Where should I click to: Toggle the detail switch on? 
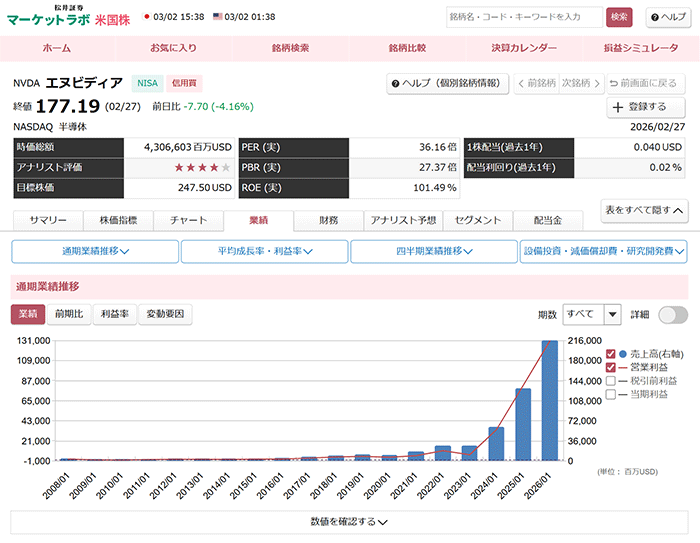click(672, 314)
